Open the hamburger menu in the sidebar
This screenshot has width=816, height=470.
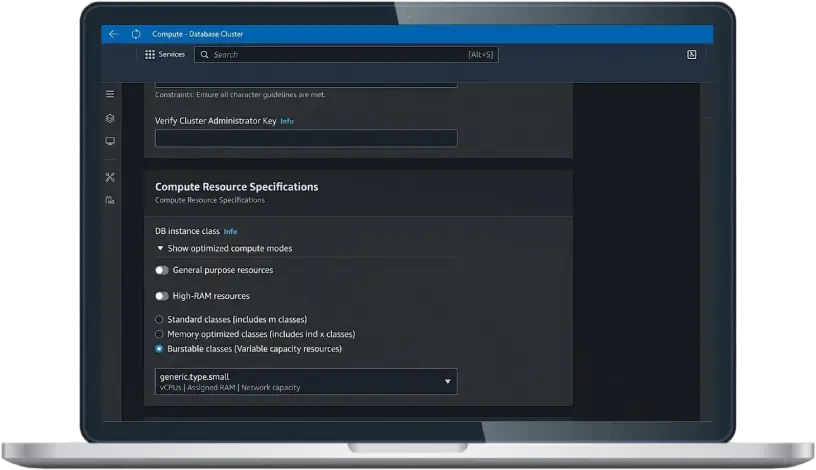(x=110, y=94)
